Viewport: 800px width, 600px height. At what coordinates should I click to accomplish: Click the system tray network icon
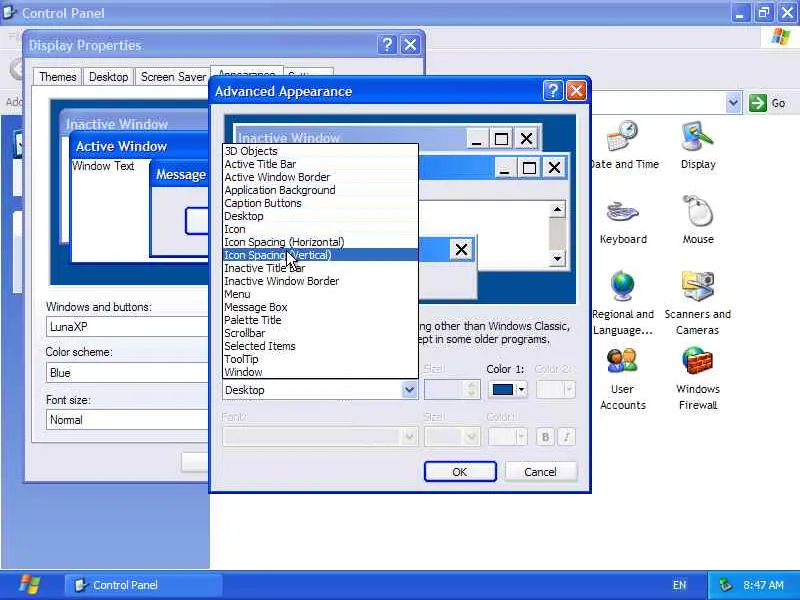click(726, 585)
